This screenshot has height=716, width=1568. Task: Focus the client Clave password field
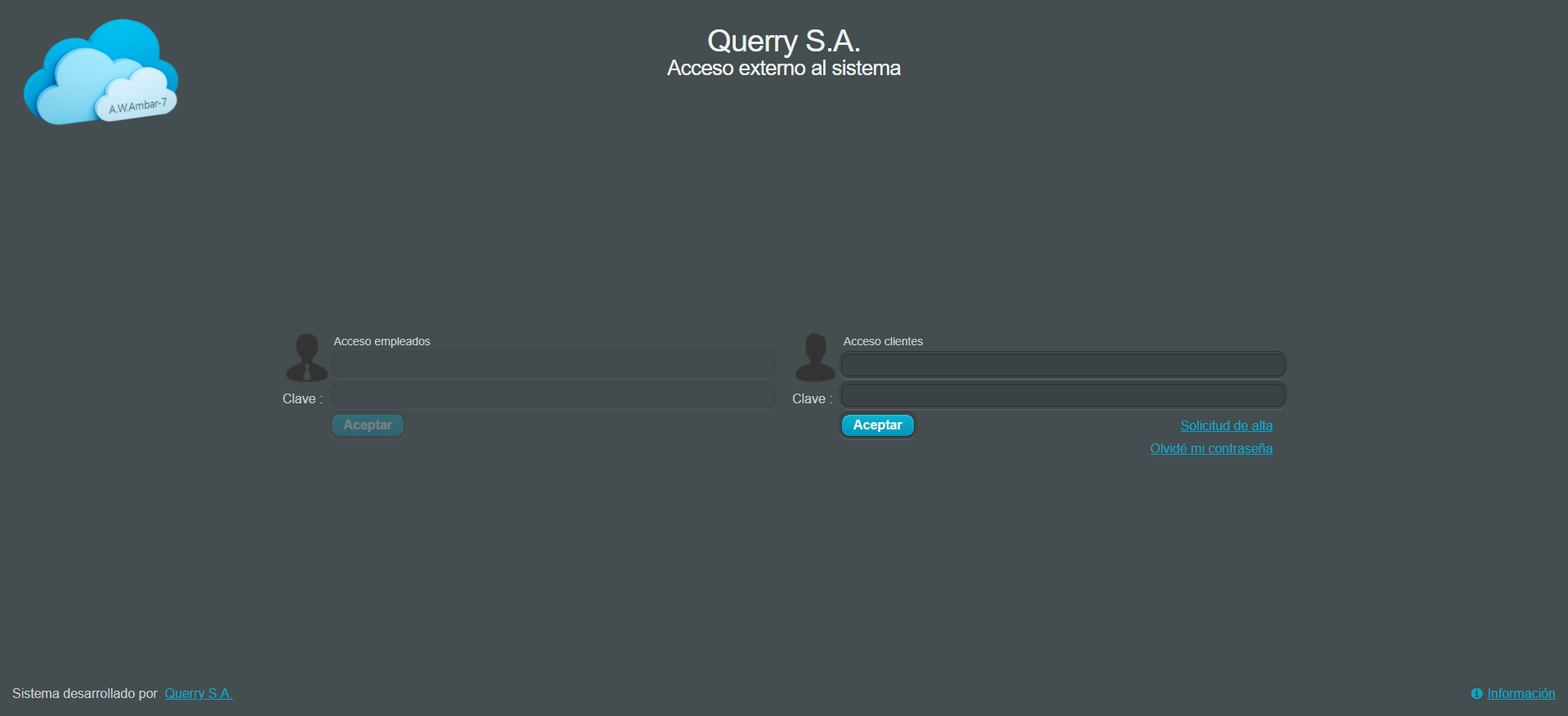pos(1062,396)
